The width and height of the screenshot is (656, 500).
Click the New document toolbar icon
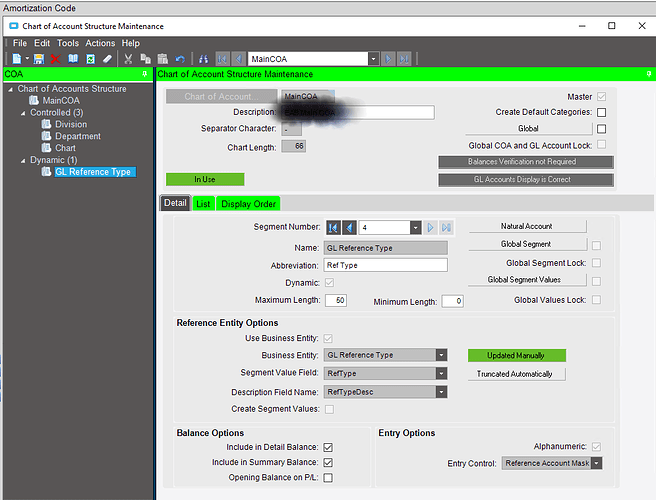17,59
